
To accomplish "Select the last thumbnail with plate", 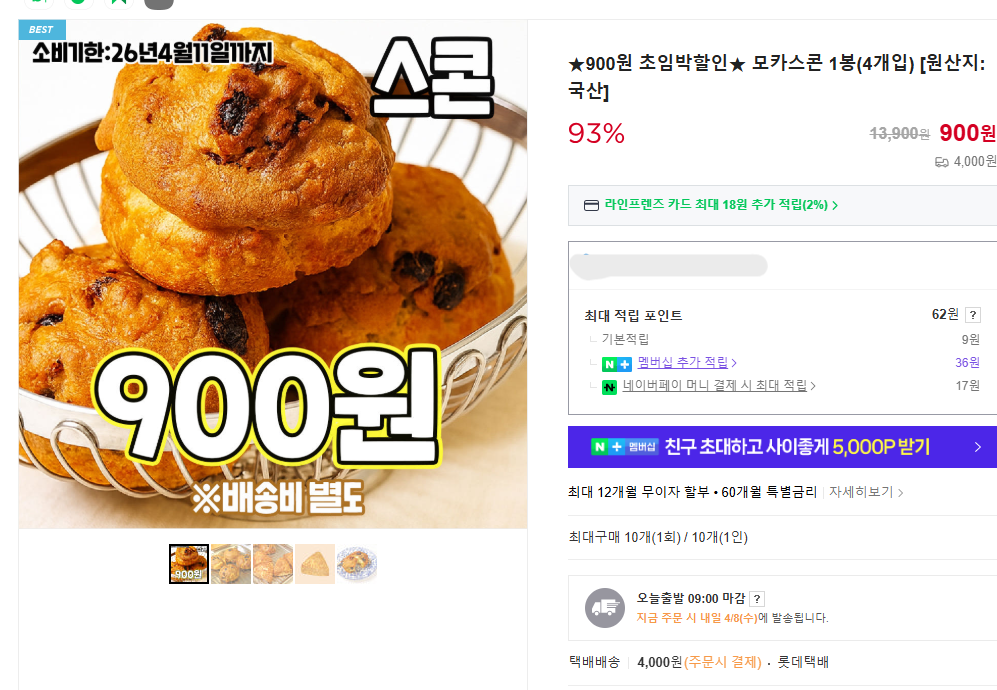I will (x=357, y=564).
